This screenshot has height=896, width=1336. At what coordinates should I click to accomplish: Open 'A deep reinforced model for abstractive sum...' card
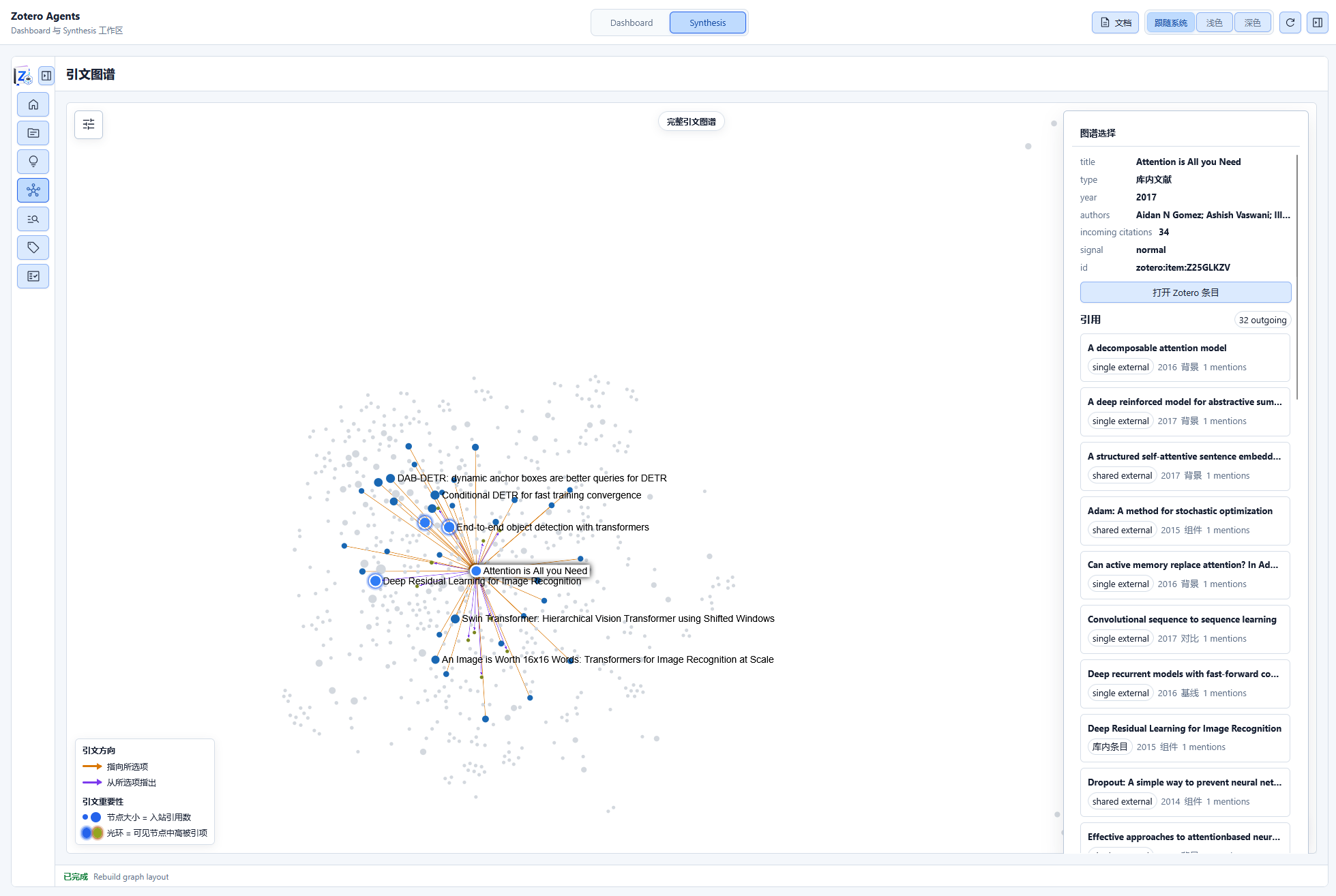tap(1185, 412)
